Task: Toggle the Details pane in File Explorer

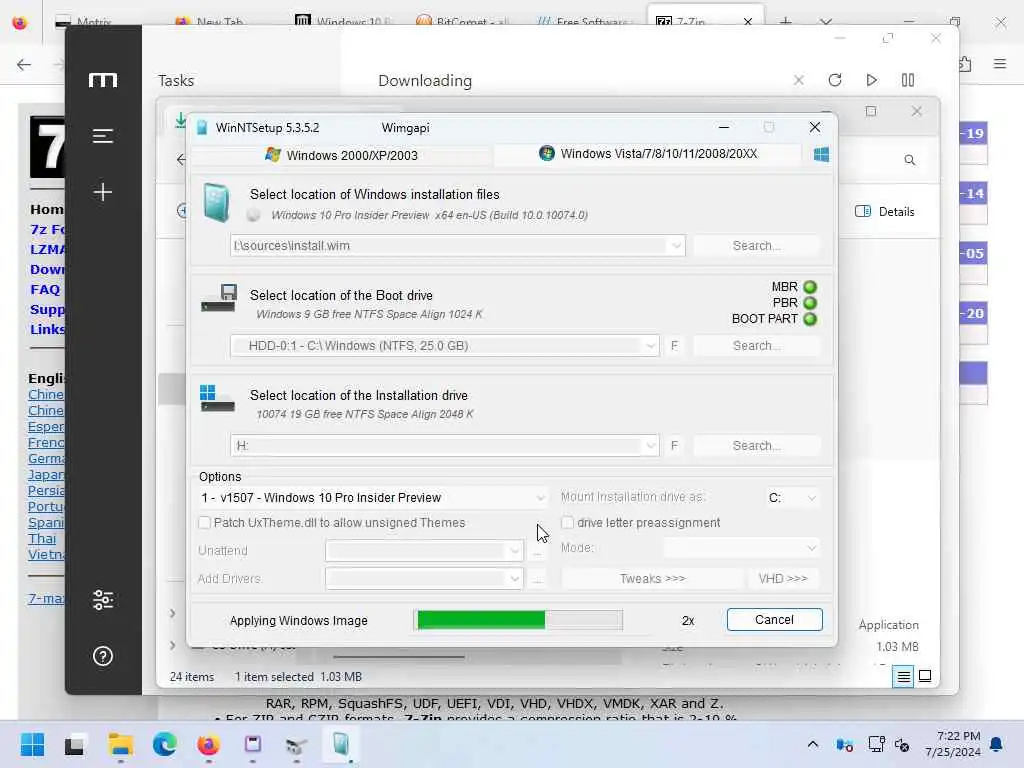Action: pyautogui.click(x=885, y=212)
